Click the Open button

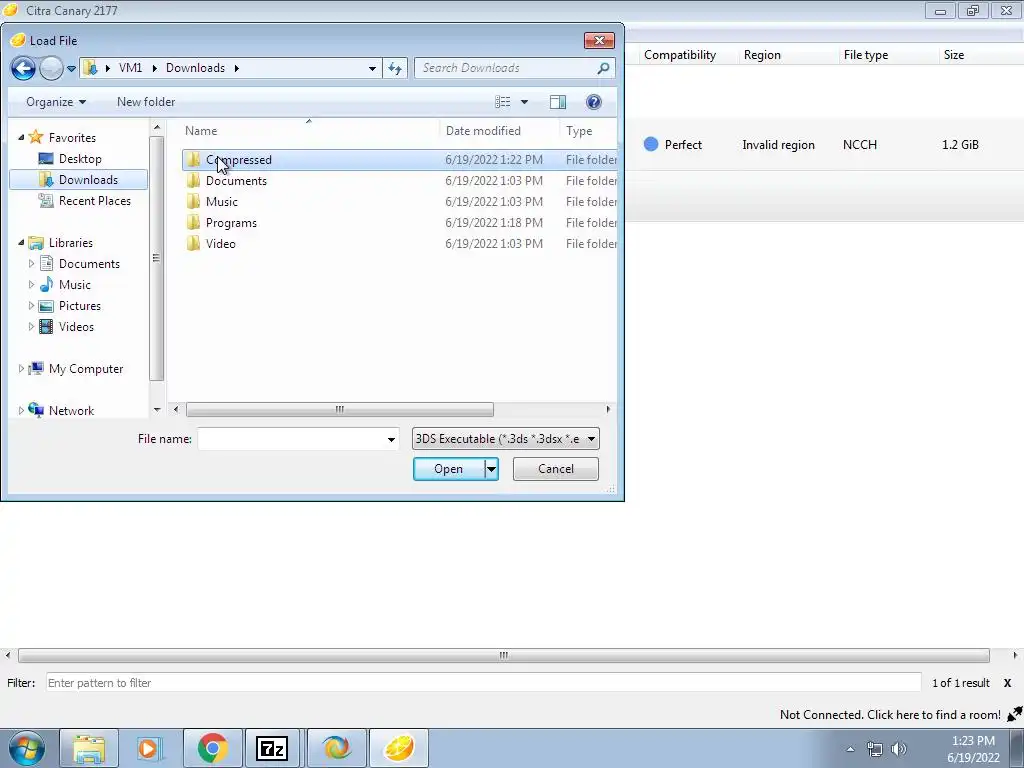(449, 469)
